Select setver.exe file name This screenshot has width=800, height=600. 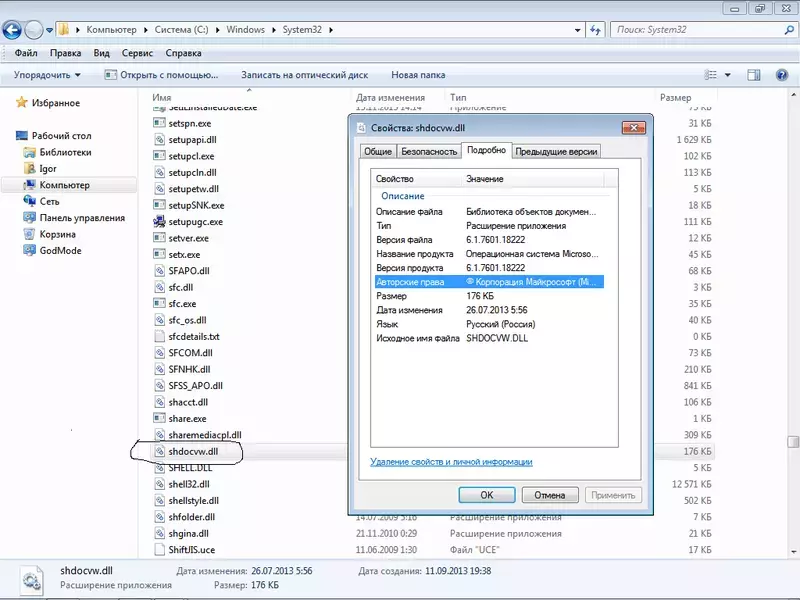click(188, 238)
